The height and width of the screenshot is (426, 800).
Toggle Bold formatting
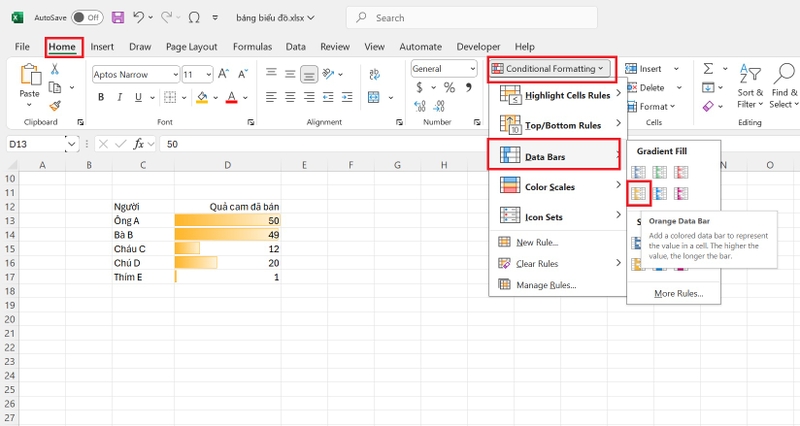click(101, 97)
